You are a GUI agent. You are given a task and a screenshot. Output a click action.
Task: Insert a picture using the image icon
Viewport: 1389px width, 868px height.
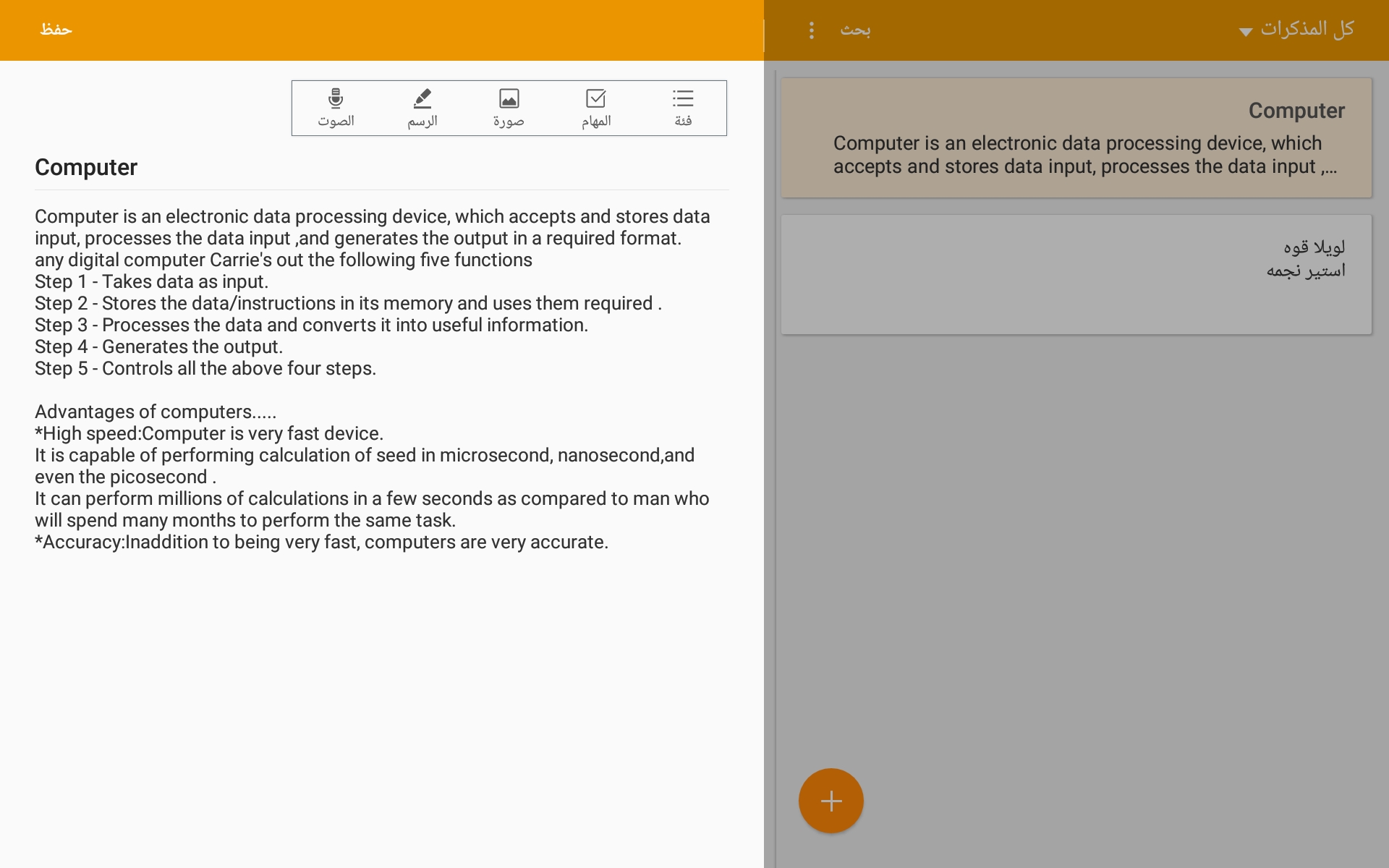tap(509, 98)
